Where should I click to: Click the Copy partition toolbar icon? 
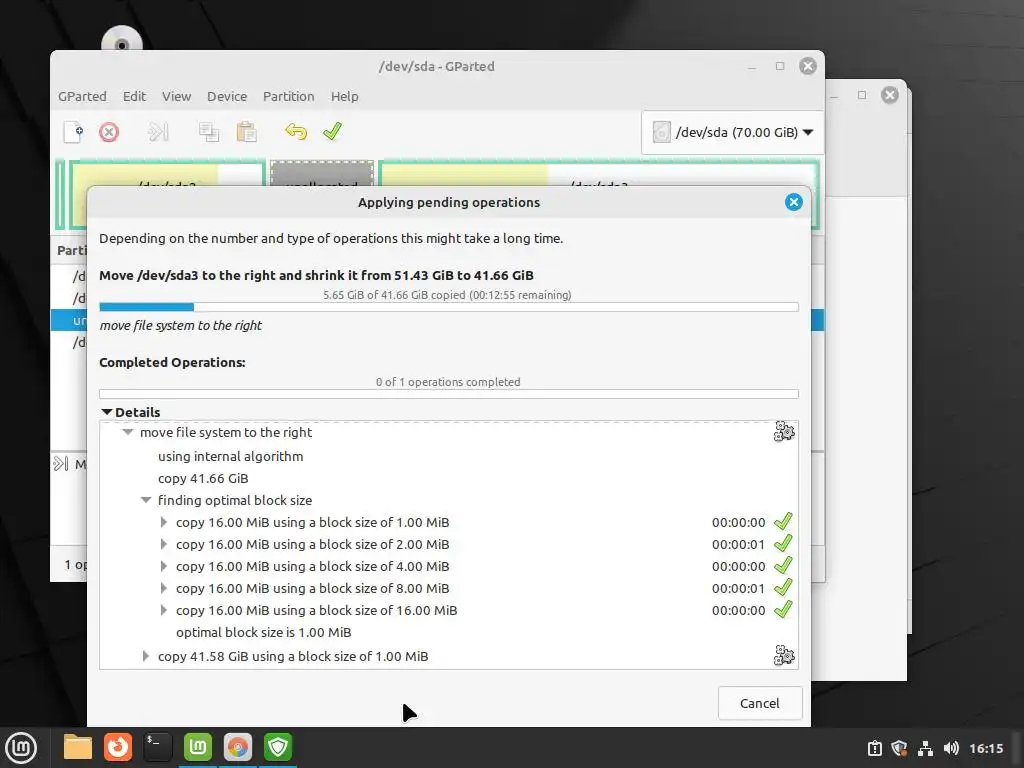pos(208,132)
